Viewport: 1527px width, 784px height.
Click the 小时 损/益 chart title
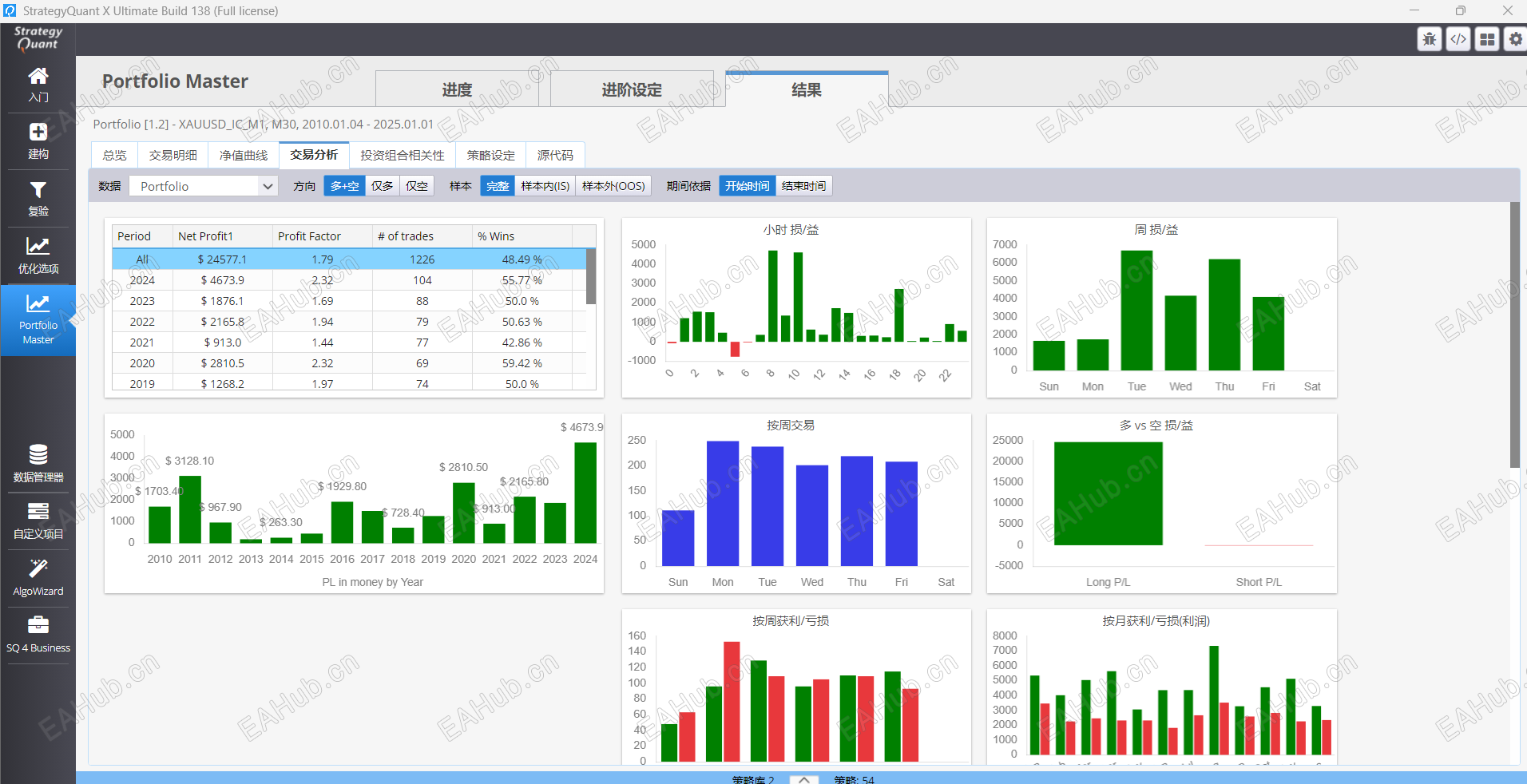pos(791,230)
